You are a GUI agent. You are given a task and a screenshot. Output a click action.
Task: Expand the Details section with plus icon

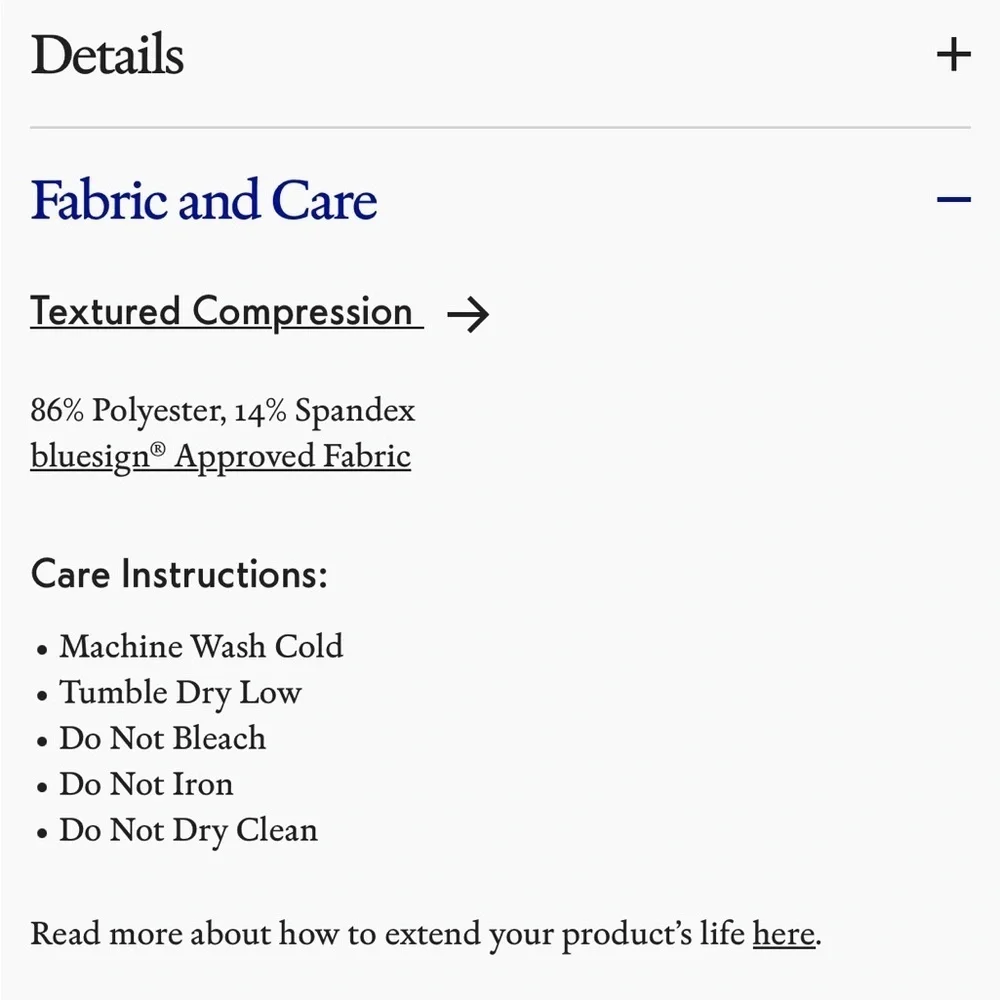click(953, 54)
